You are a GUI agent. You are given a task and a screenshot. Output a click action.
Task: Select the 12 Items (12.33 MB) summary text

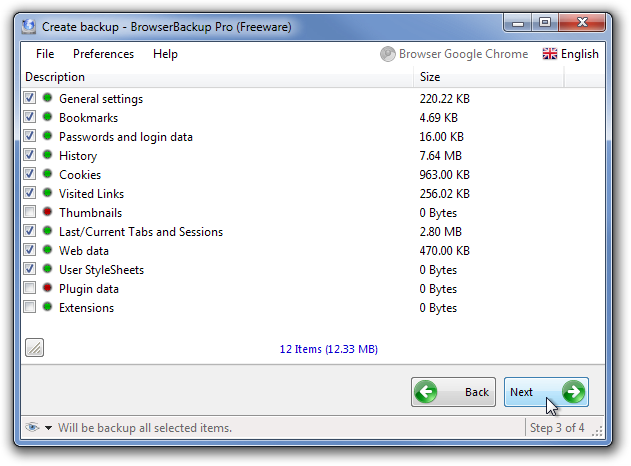(329, 349)
